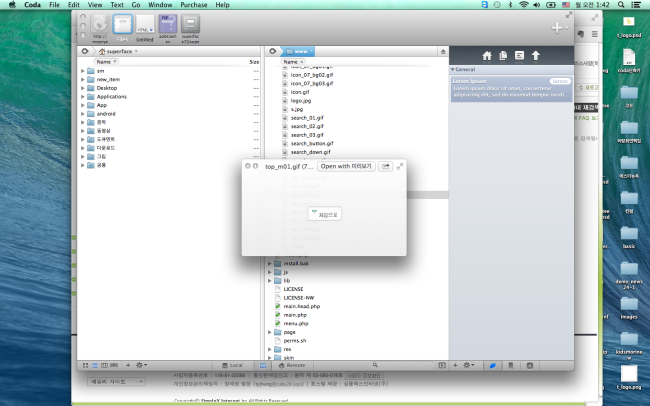Open the Window menu
Viewport: 650px width, 406px height.
click(159, 5)
